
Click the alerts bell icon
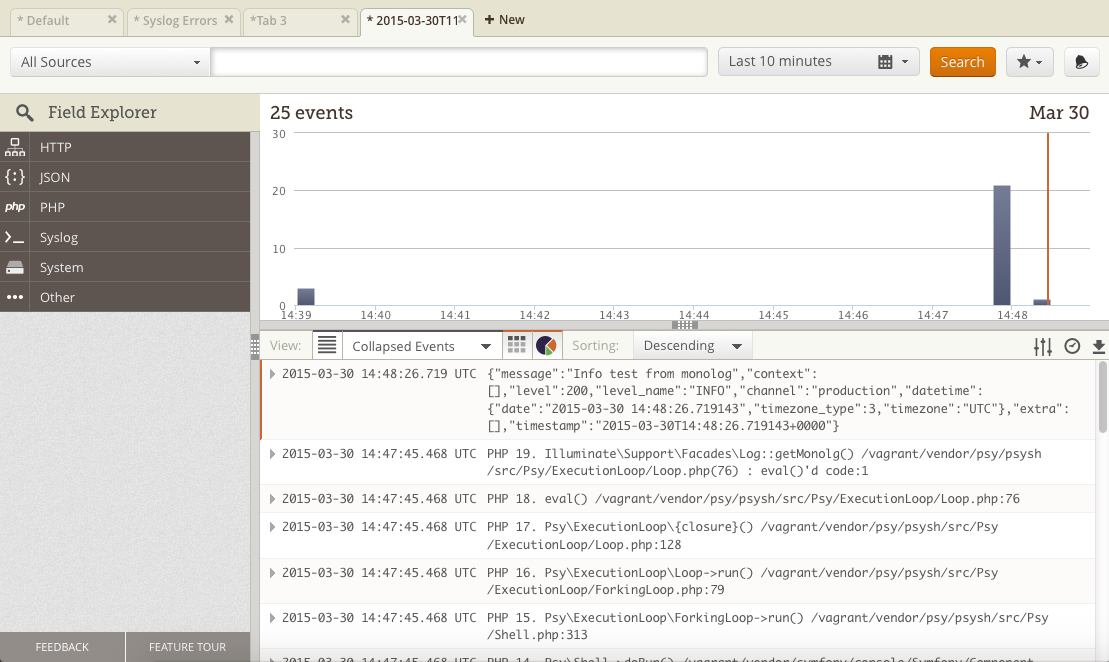(x=1081, y=62)
